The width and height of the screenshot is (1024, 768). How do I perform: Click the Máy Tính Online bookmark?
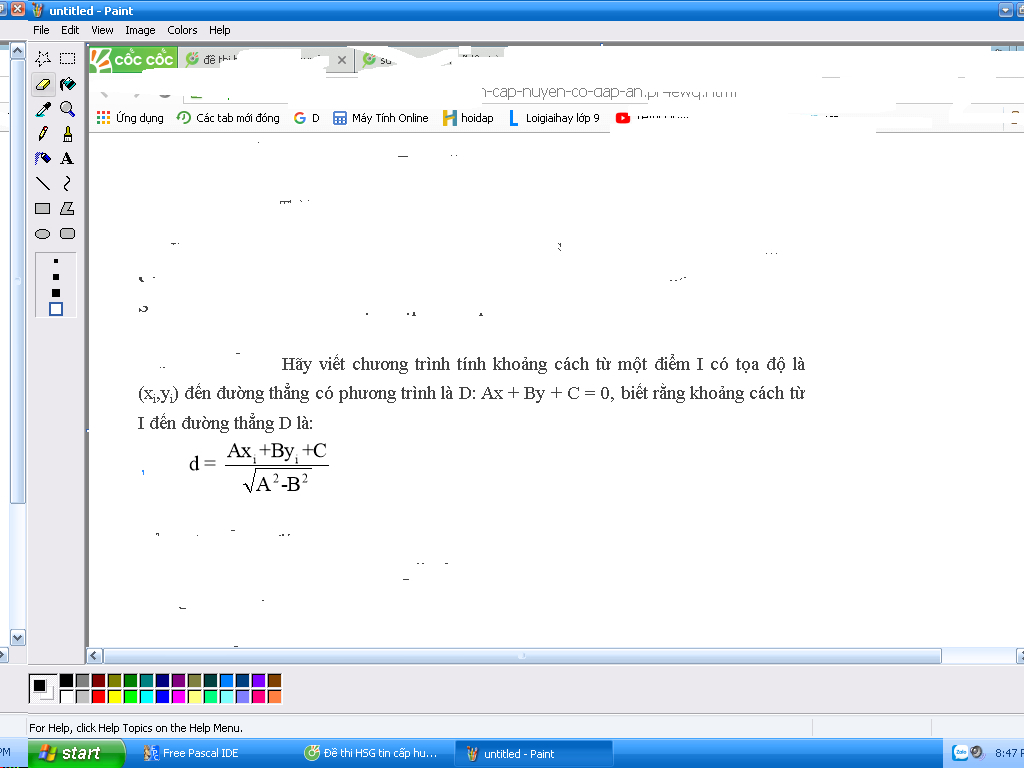click(381, 118)
